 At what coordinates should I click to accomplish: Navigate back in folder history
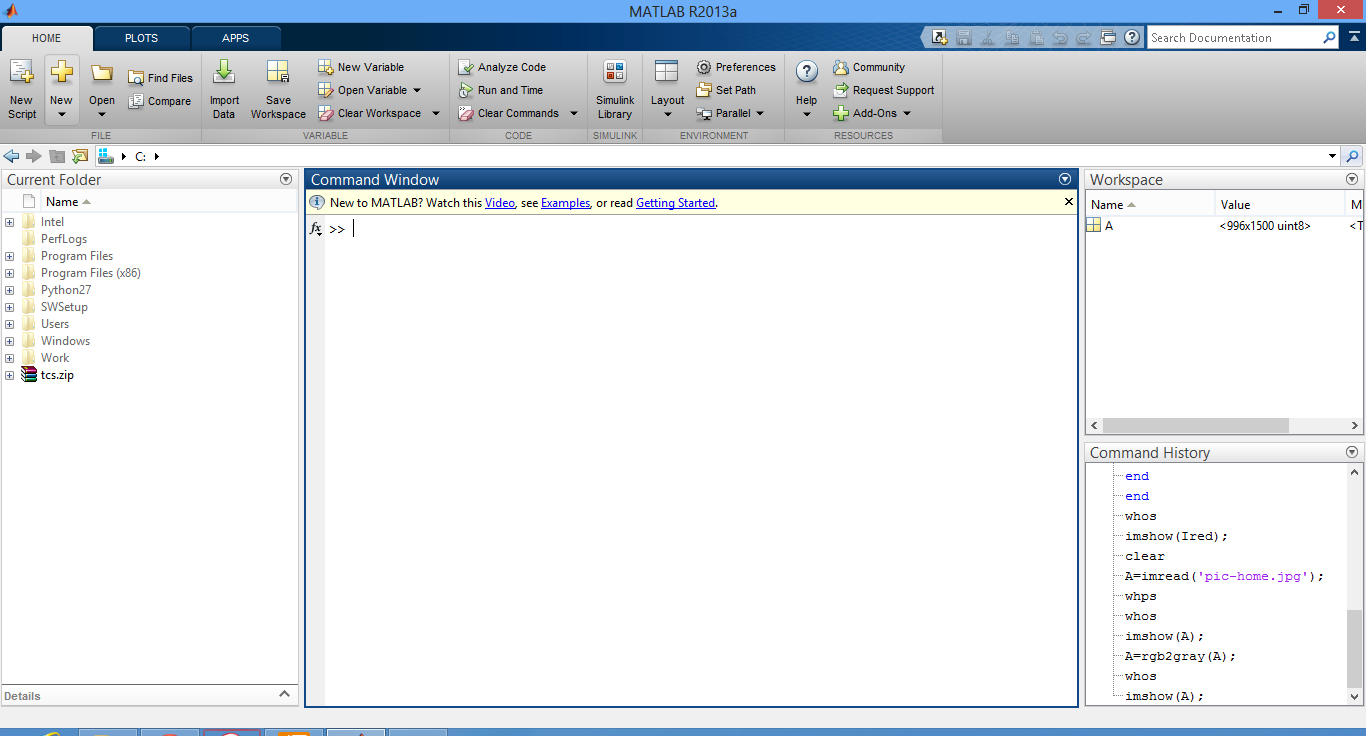pyautogui.click(x=12, y=156)
